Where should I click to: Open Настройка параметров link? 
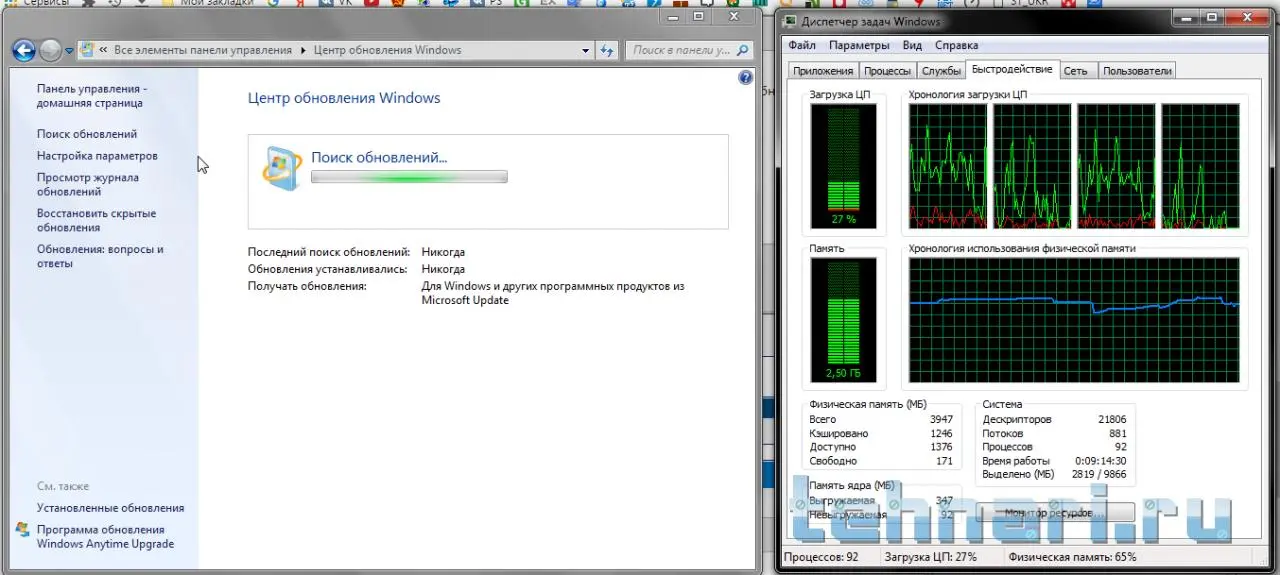97,156
